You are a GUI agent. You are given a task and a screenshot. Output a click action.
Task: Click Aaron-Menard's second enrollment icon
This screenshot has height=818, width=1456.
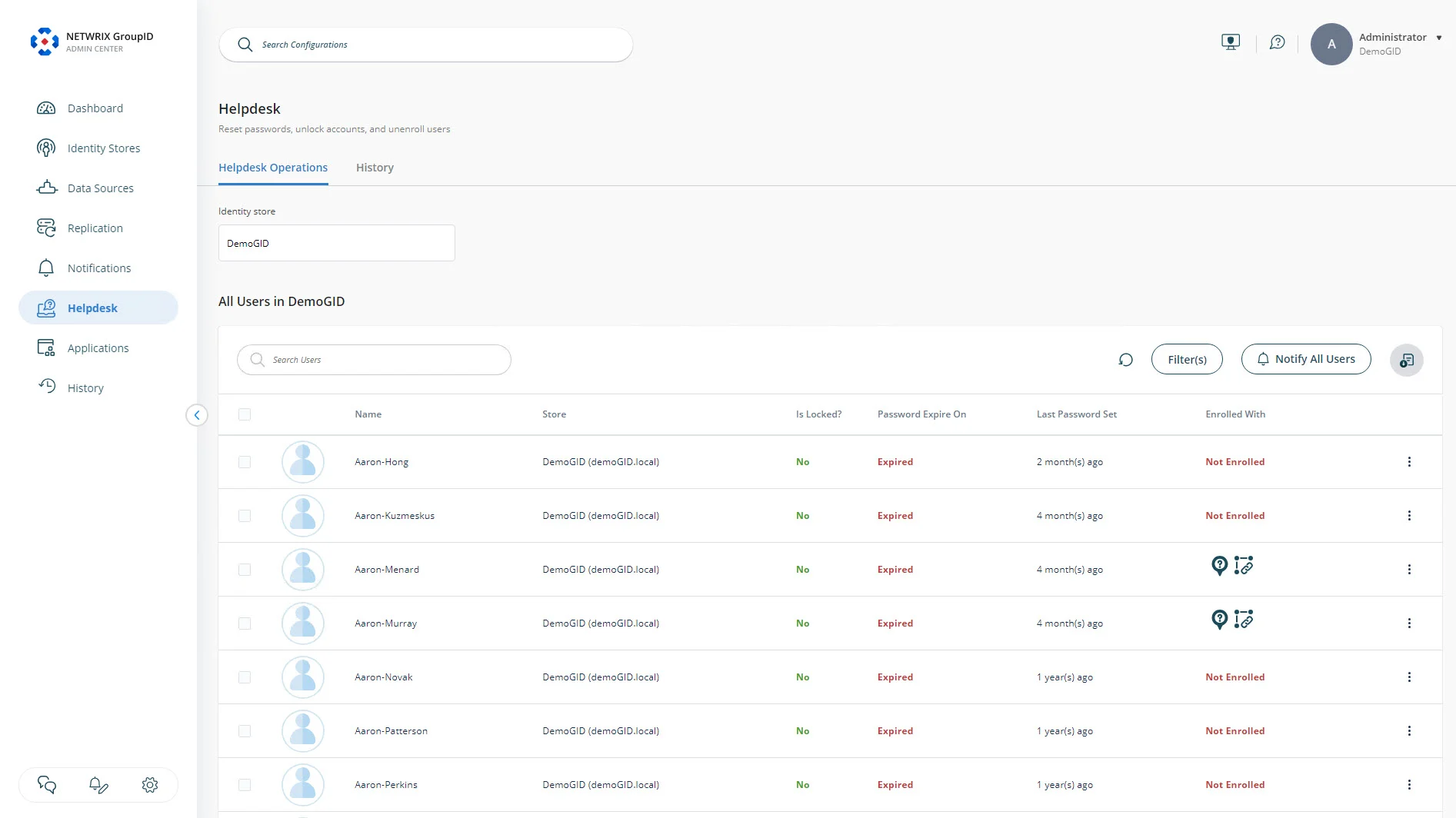click(1244, 565)
